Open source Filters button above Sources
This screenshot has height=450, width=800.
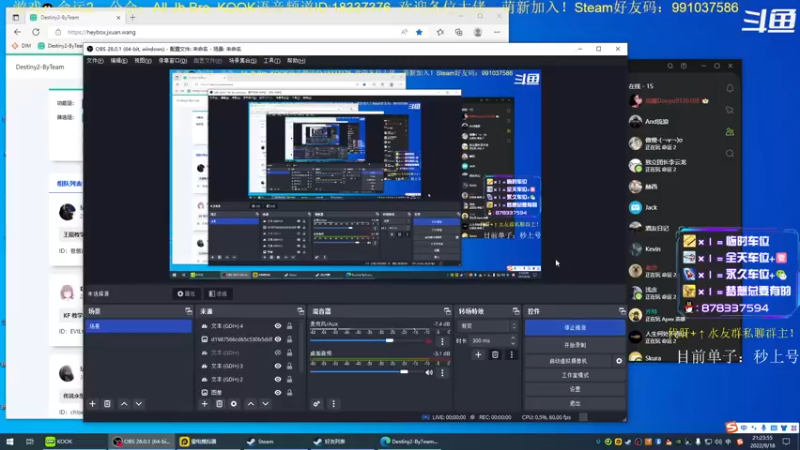(x=218, y=294)
